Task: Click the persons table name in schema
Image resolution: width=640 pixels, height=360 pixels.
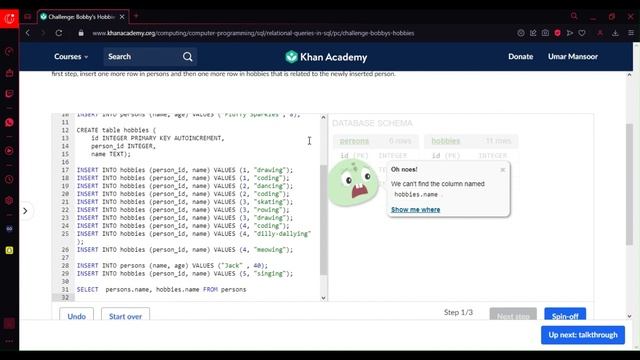Action: coord(354,141)
